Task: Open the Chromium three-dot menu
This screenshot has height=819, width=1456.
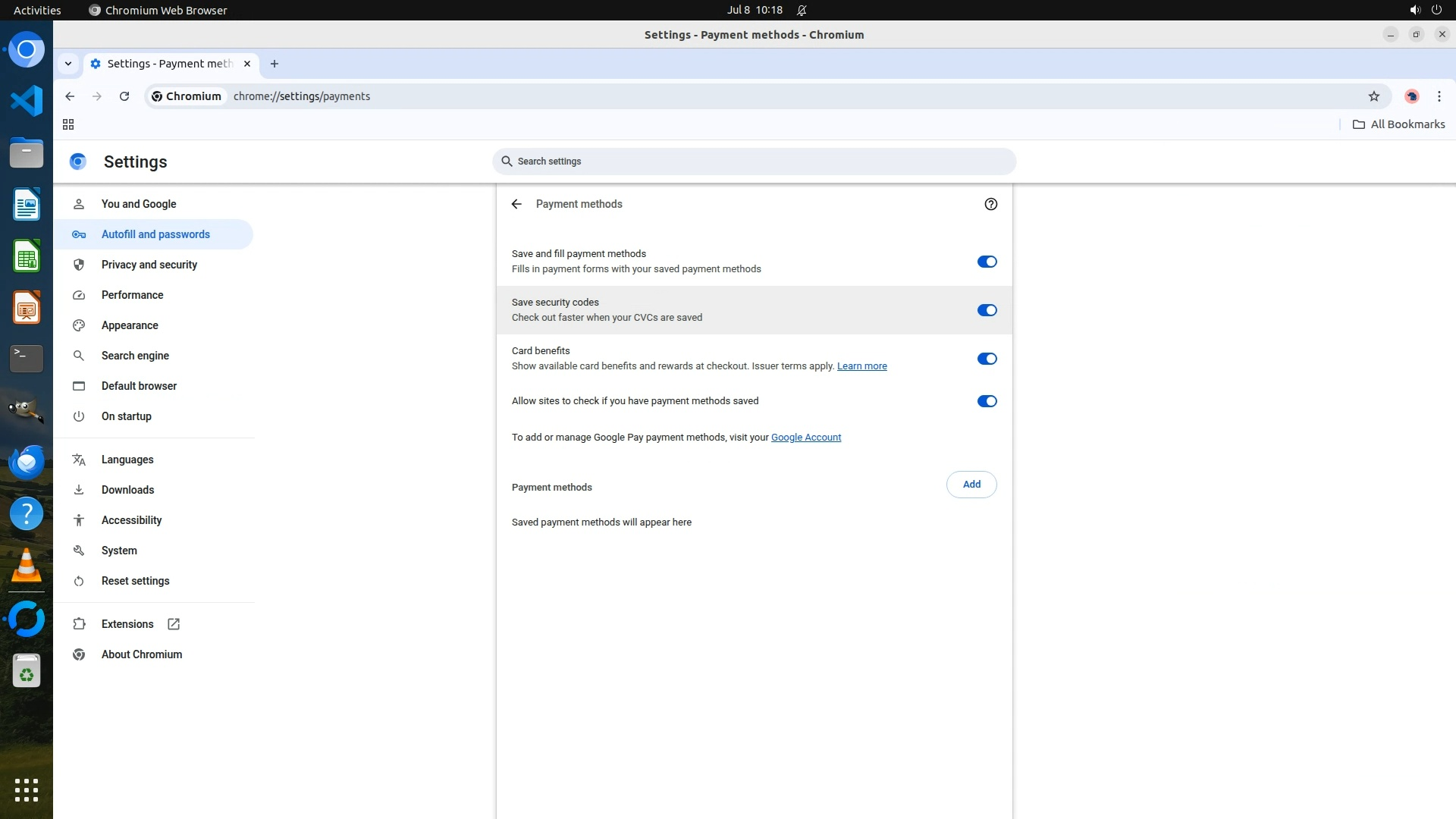Action: coord(1439,96)
